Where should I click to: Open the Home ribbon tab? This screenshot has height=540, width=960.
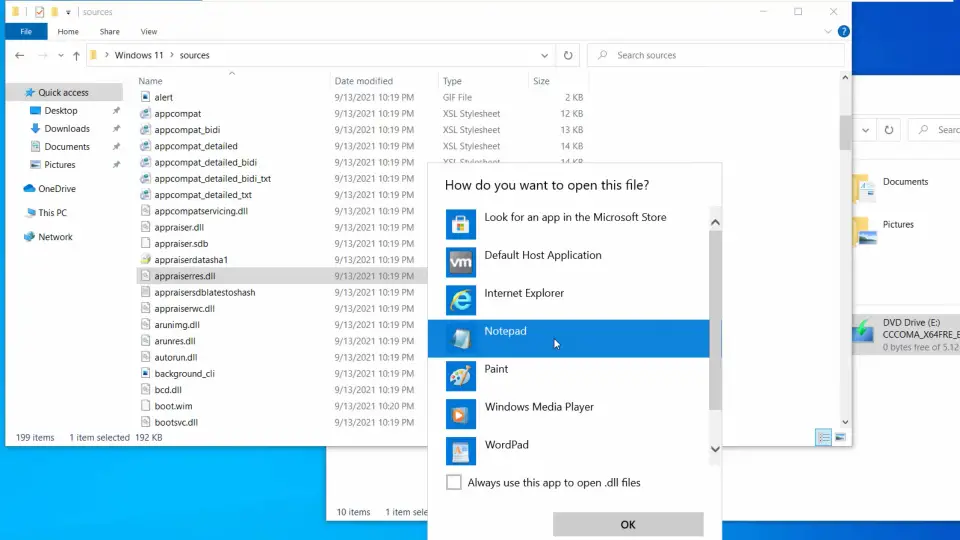click(x=68, y=31)
